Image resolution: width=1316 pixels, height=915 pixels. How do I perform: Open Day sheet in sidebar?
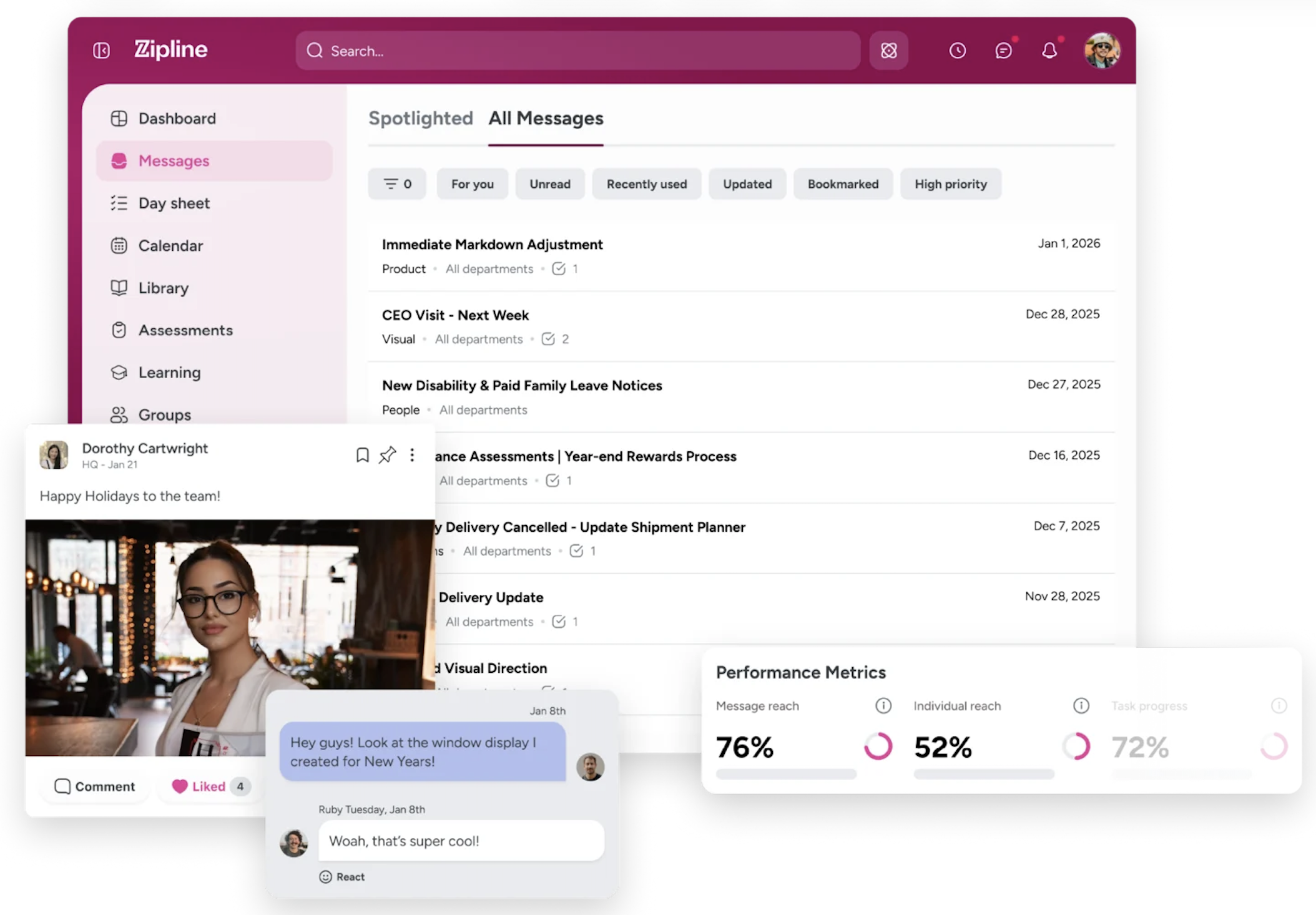click(174, 203)
